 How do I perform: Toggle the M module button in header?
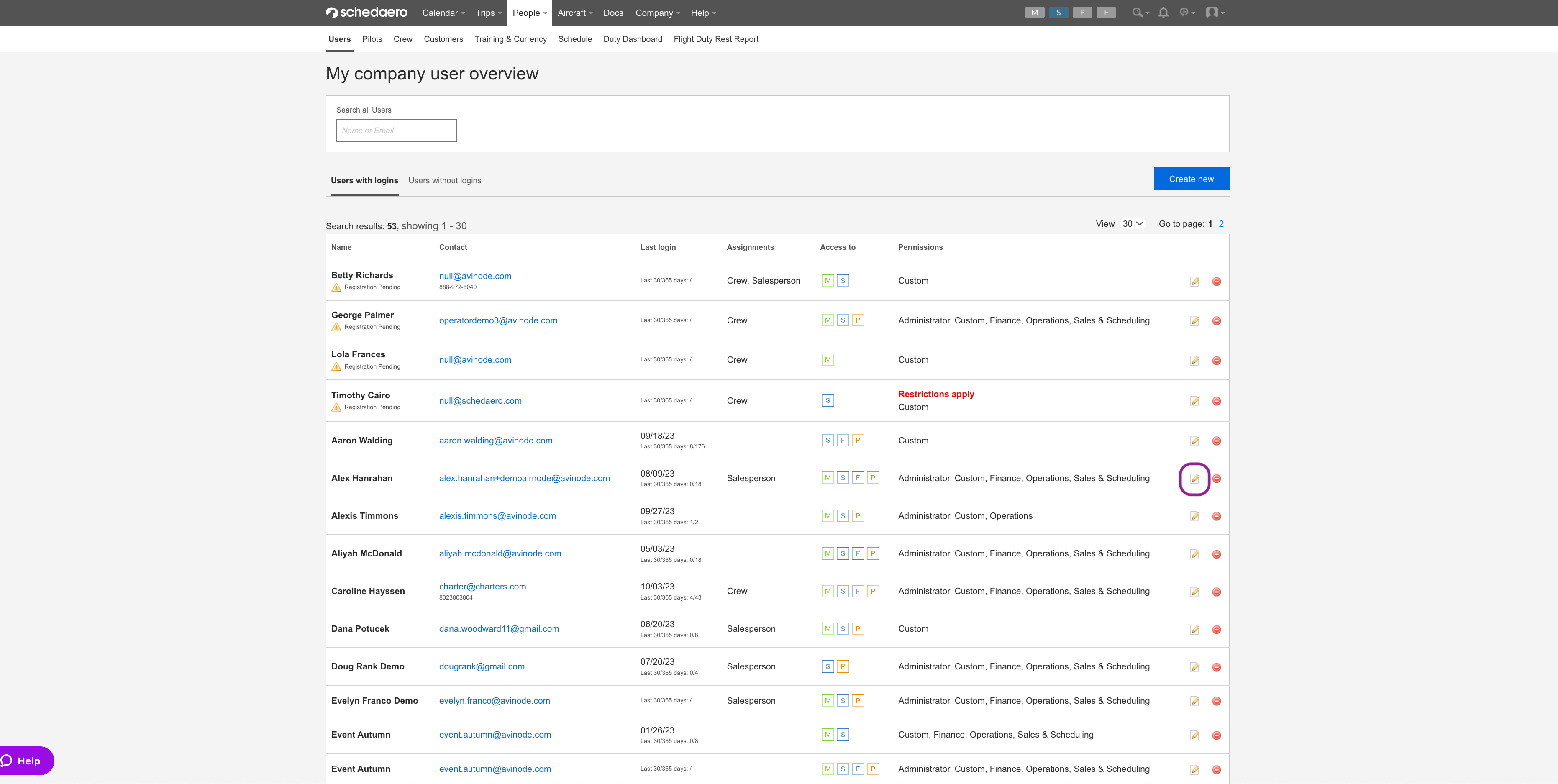pos(1034,13)
